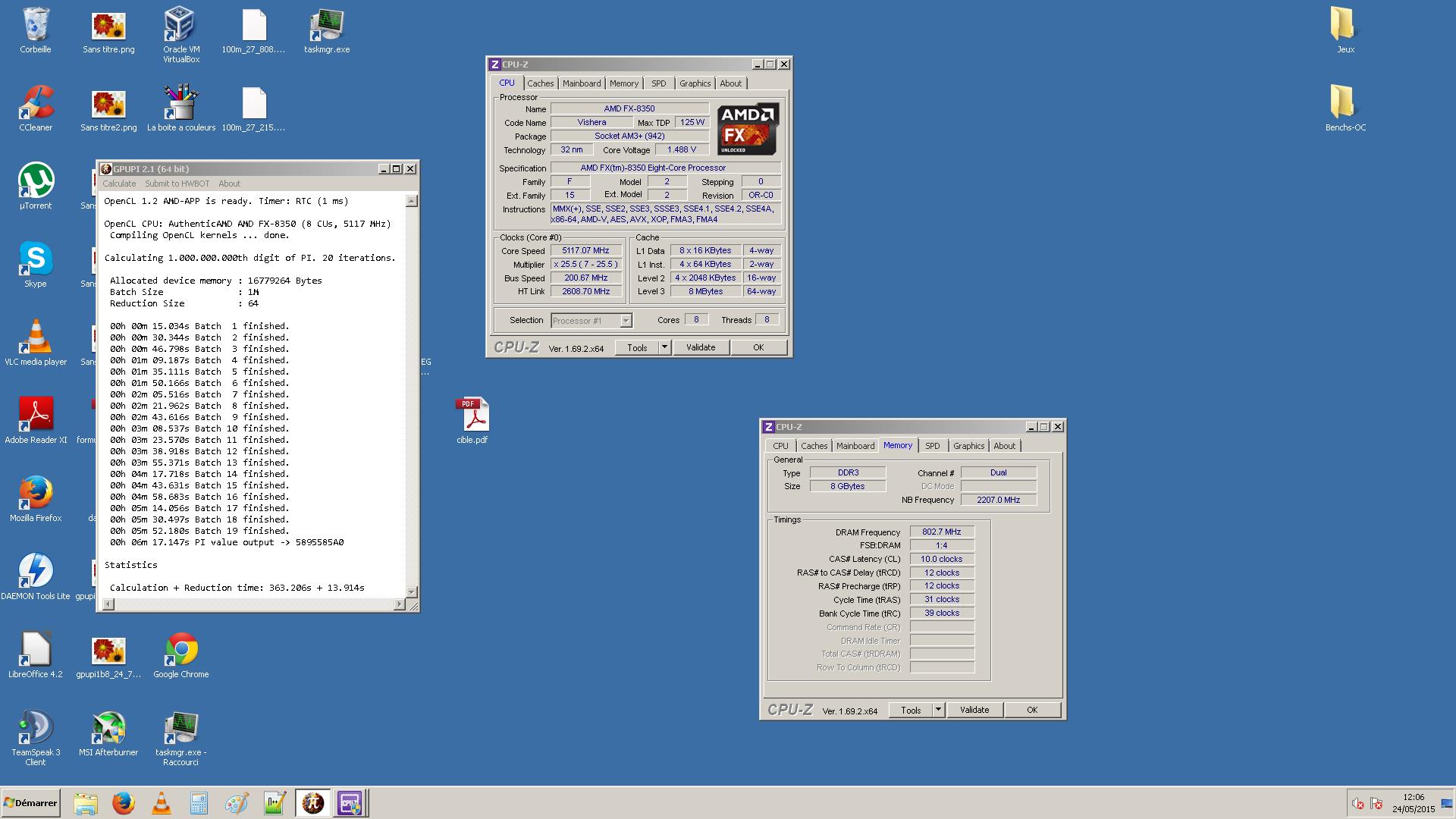Click the Core Speed 5117.07 MHz value
The image size is (1456, 819).
tap(585, 250)
